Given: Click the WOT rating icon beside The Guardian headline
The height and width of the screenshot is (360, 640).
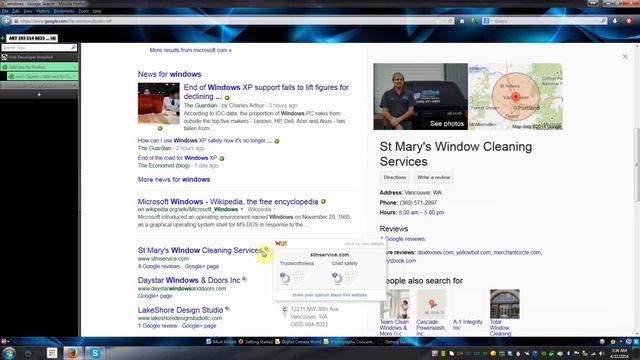Looking at the screenshot, I should click(227, 98).
